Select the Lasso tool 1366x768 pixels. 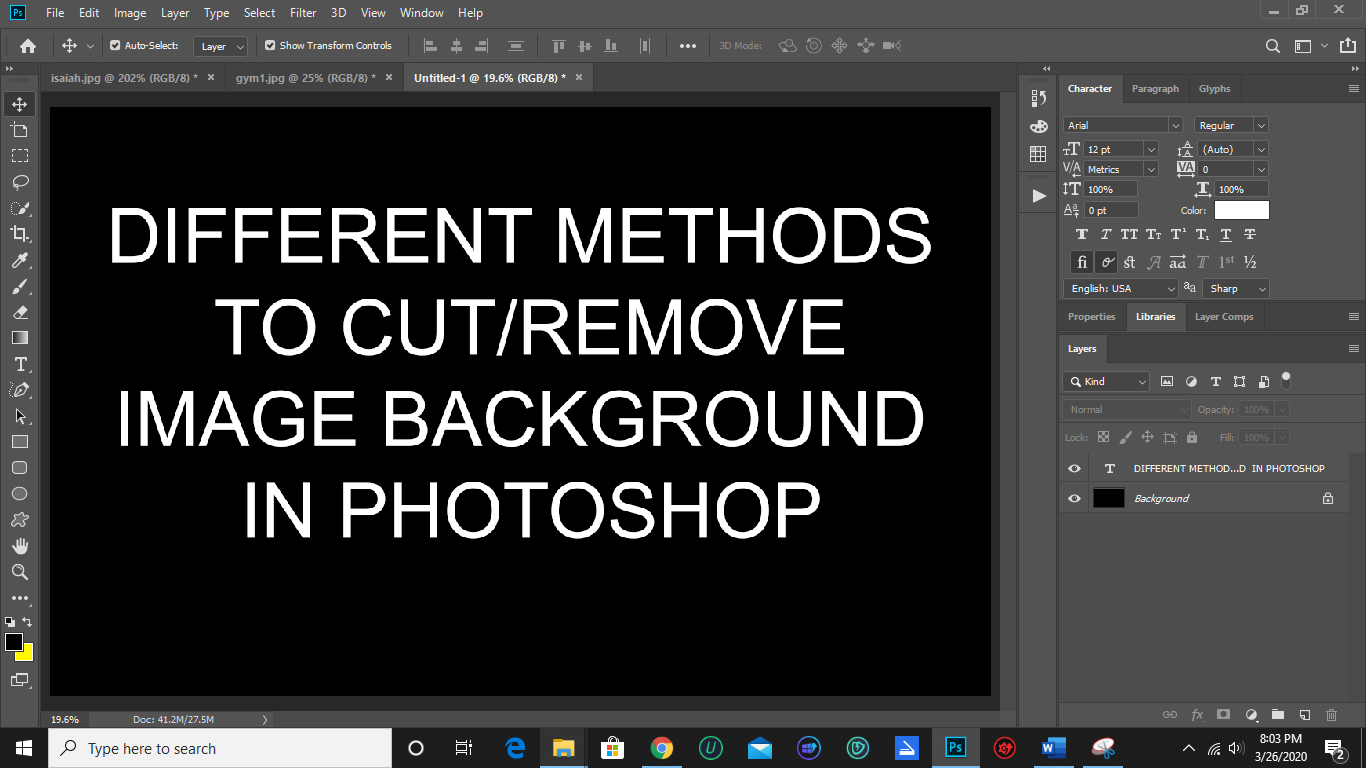tap(19, 182)
